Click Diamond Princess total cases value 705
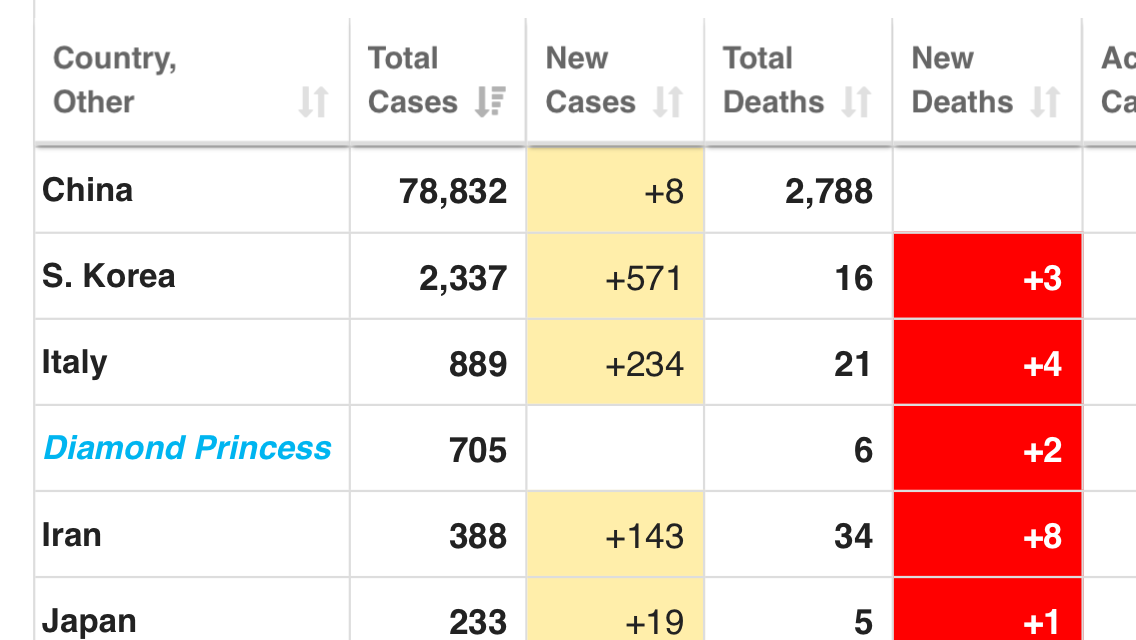The height and width of the screenshot is (640, 1136). (478, 450)
